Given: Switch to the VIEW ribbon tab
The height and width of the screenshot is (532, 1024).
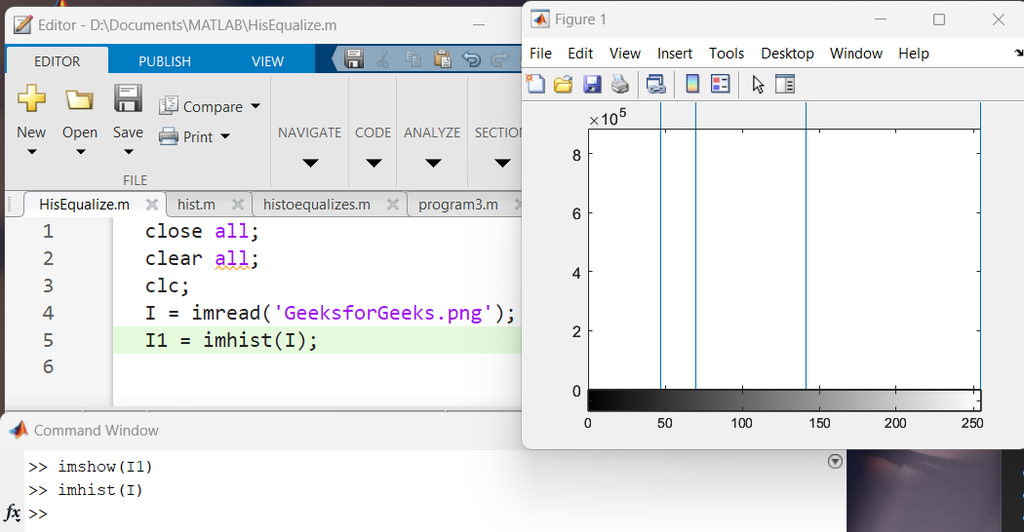Looking at the screenshot, I should coord(268,61).
